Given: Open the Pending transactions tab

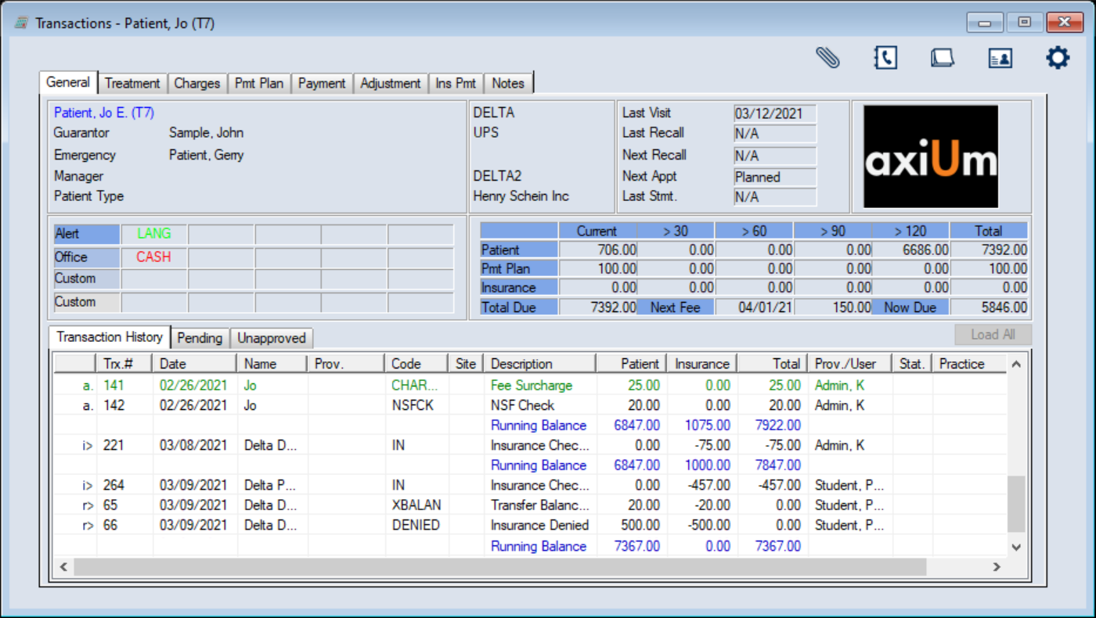Looking at the screenshot, I should 199,338.
